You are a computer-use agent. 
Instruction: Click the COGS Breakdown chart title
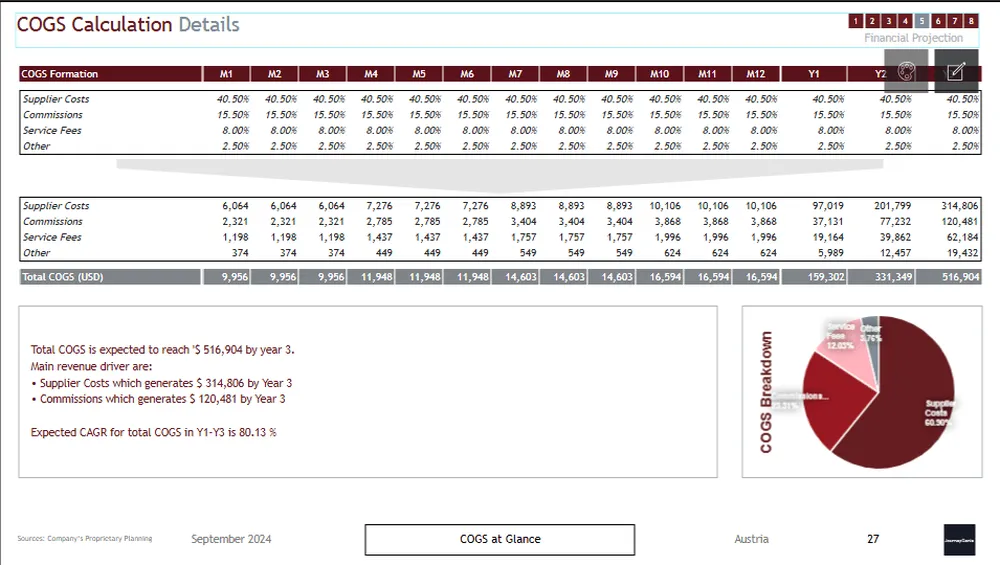coord(766,392)
